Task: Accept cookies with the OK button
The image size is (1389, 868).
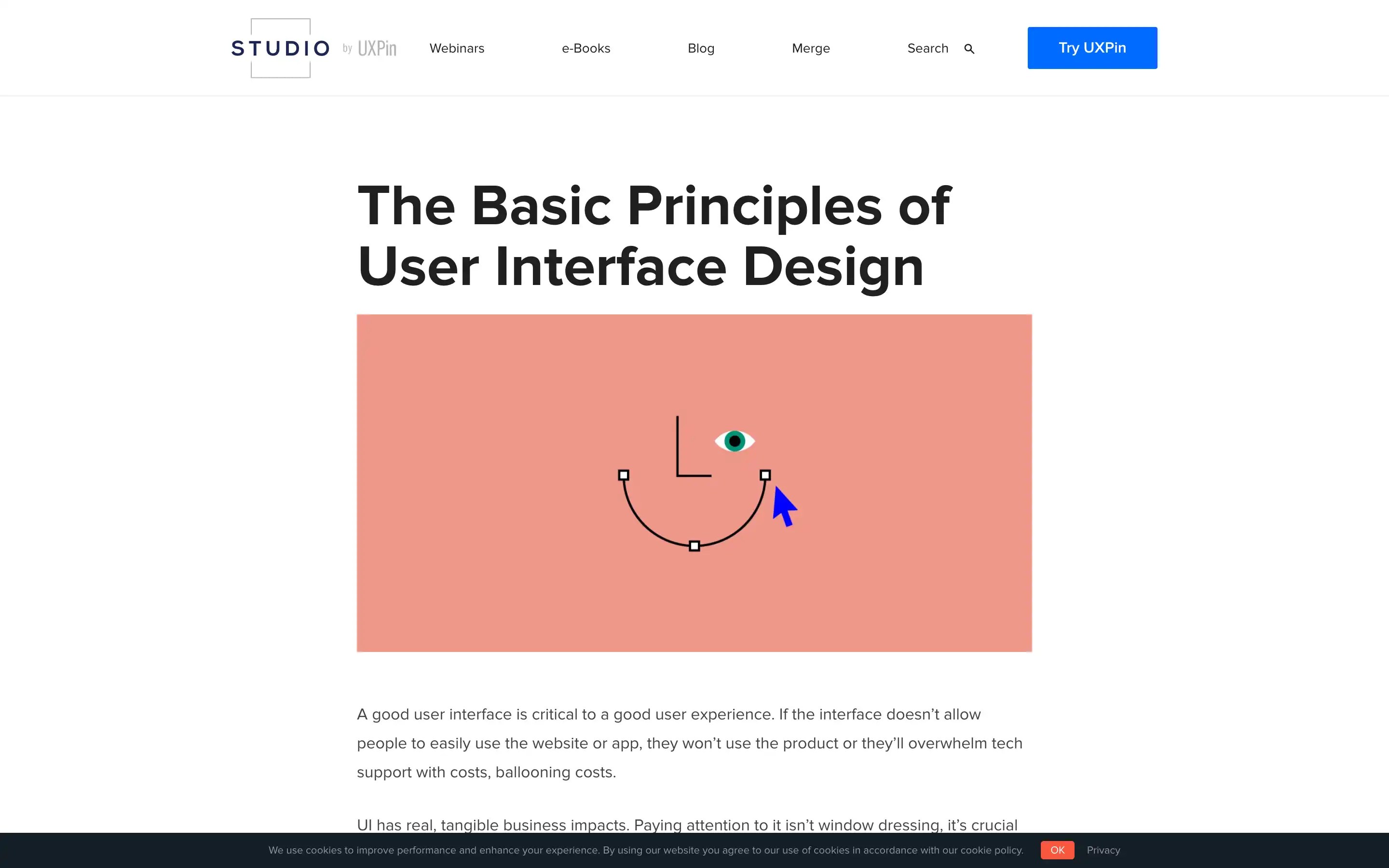Action: click(1057, 850)
